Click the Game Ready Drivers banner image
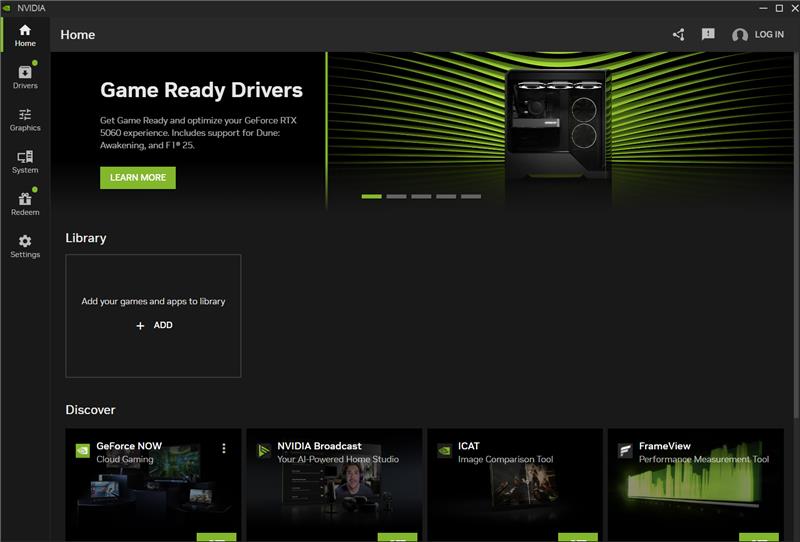The image size is (800, 542). coord(560,130)
